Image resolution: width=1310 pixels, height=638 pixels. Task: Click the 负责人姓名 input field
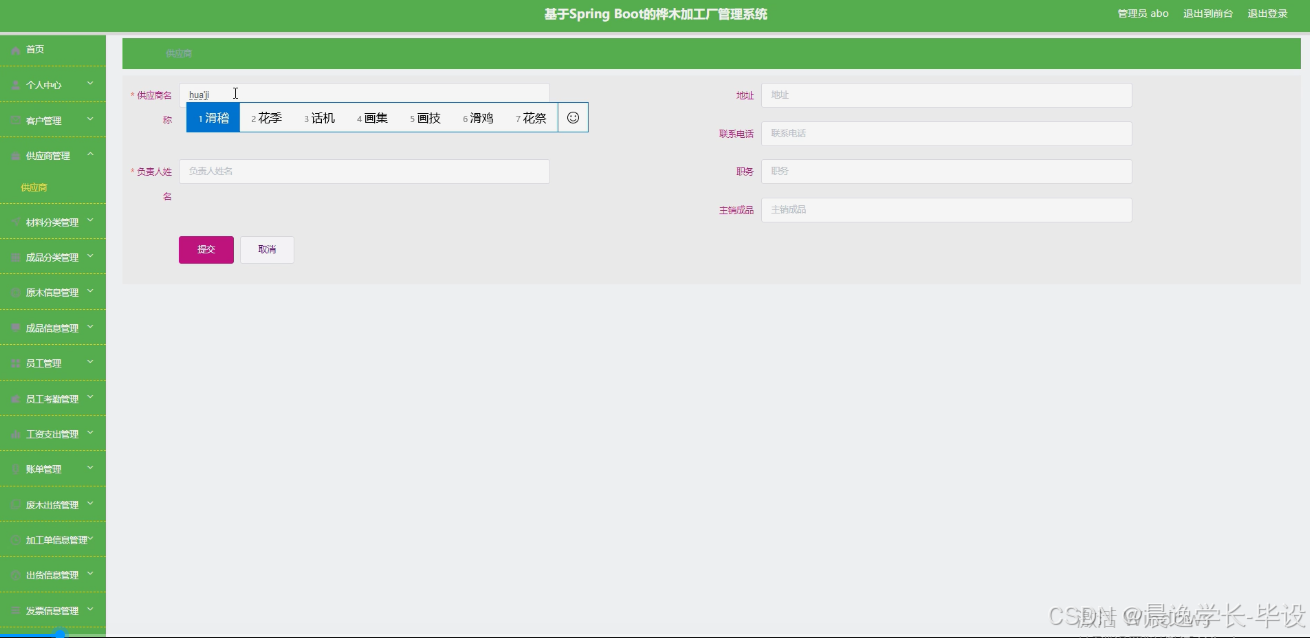point(365,171)
